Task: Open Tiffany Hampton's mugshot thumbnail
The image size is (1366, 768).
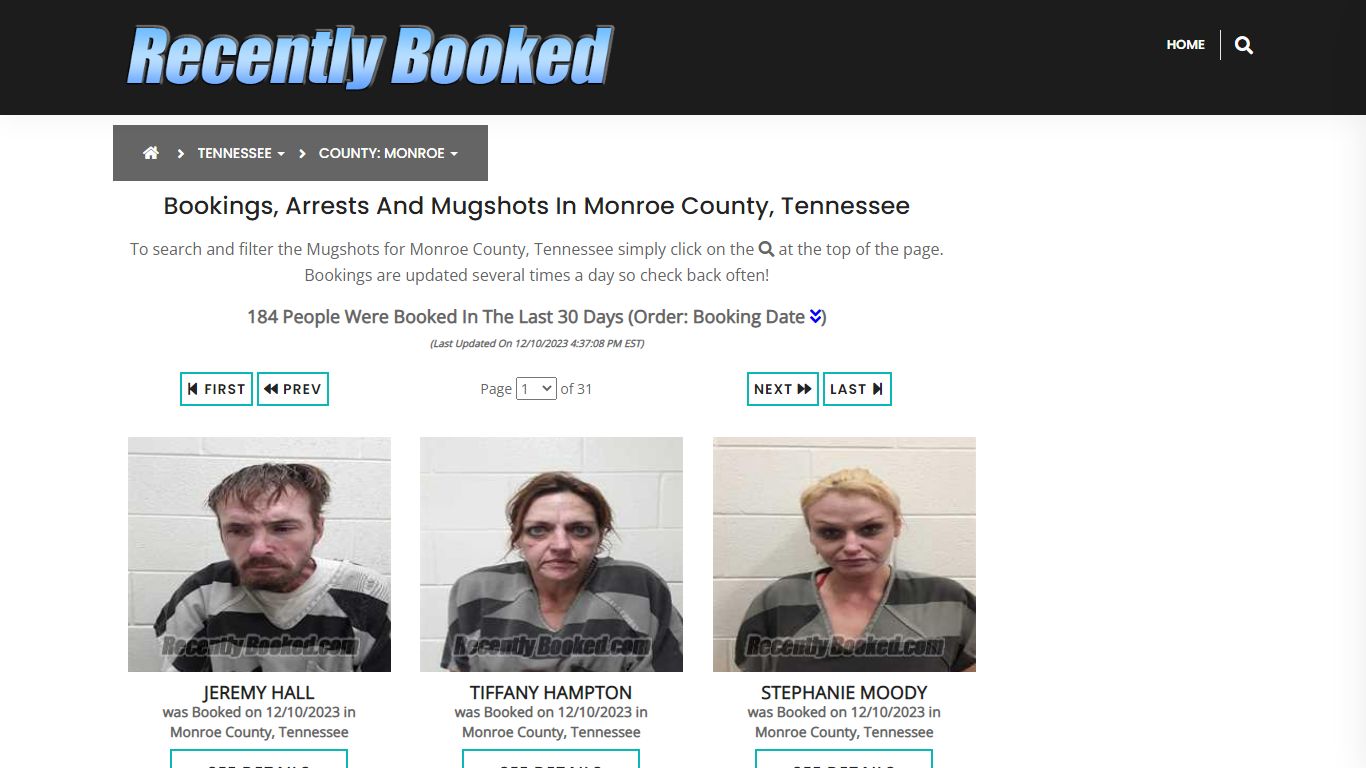Action: point(551,554)
